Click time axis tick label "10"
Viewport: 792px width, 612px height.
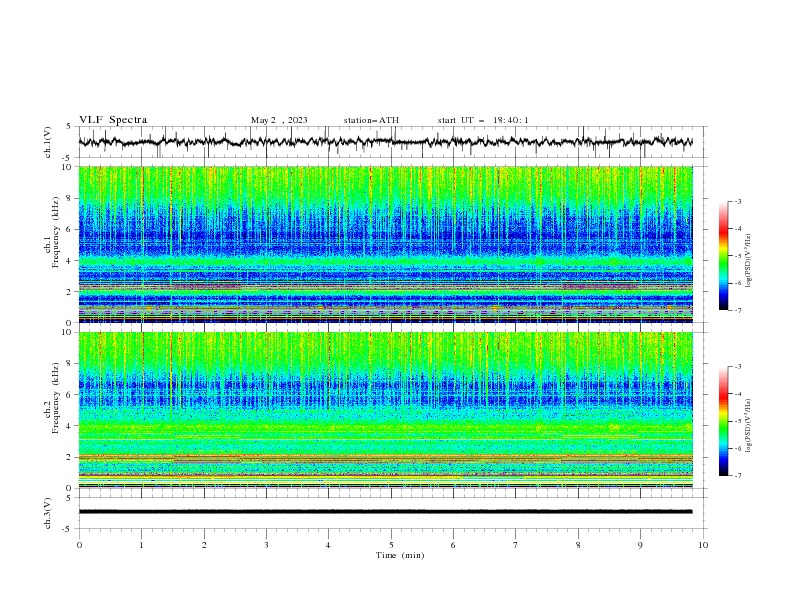[x=703, y=545]
